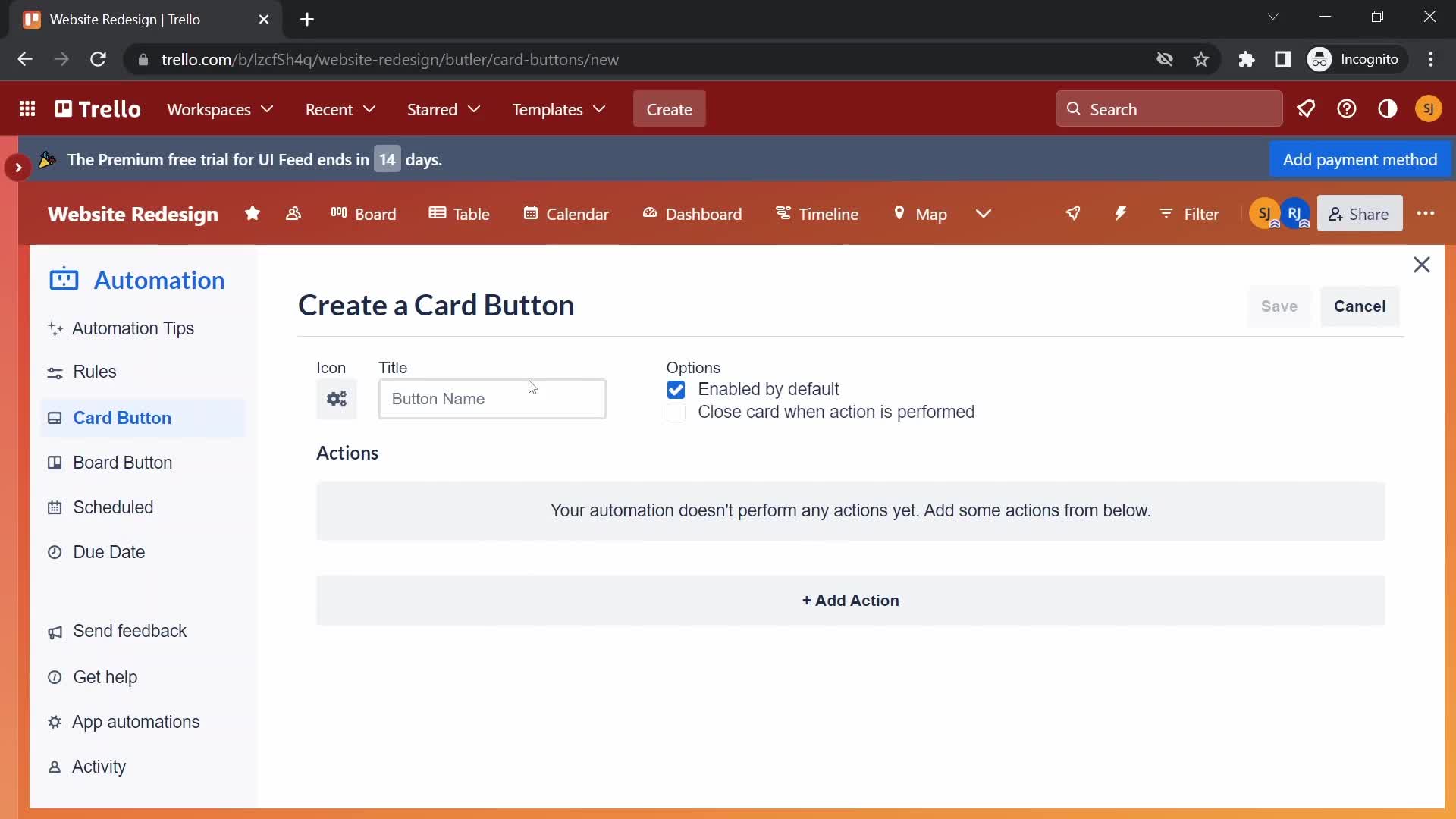Click the Automation Tips icon
The width and height of the screenshot is (1456, 819).
(x=56, y=328)
